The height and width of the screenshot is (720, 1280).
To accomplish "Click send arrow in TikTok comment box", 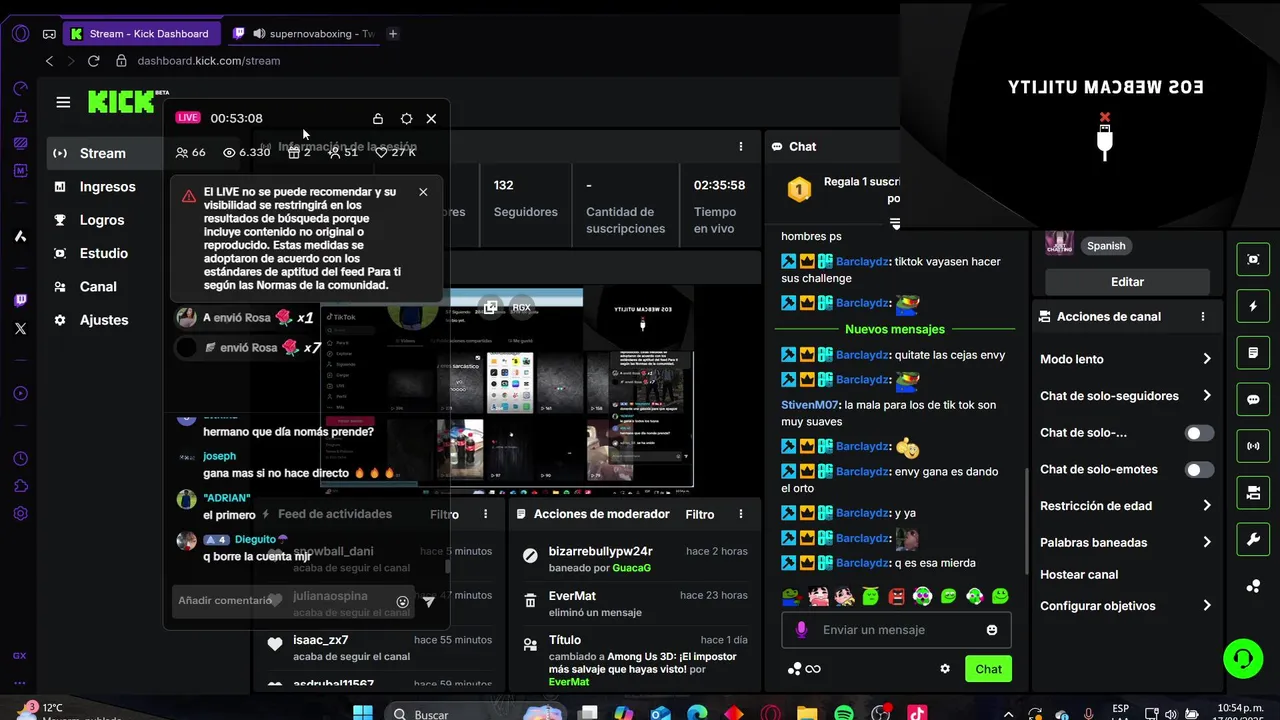I will (429, 601).
